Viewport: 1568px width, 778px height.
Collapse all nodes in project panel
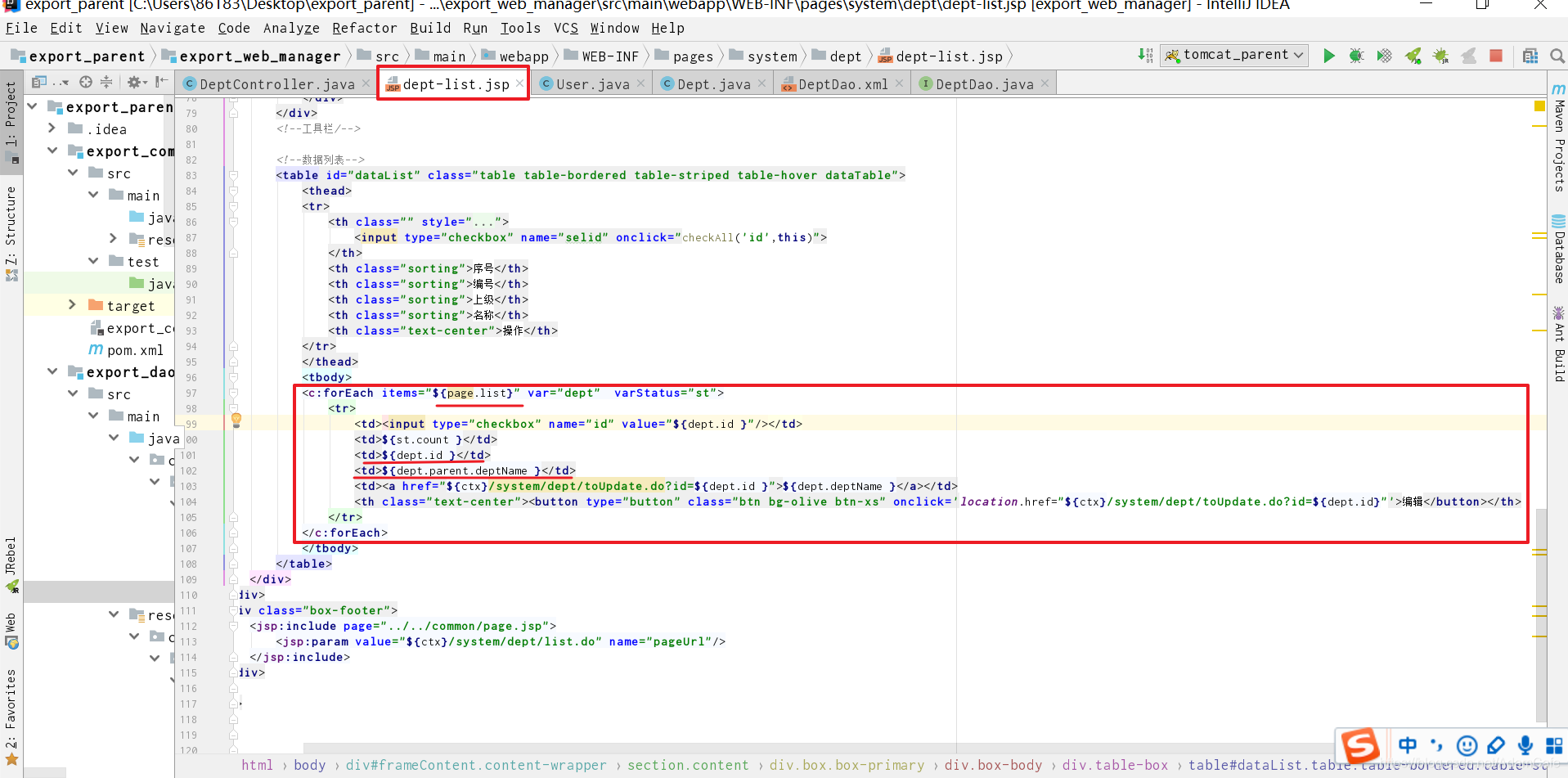point(106,83)
